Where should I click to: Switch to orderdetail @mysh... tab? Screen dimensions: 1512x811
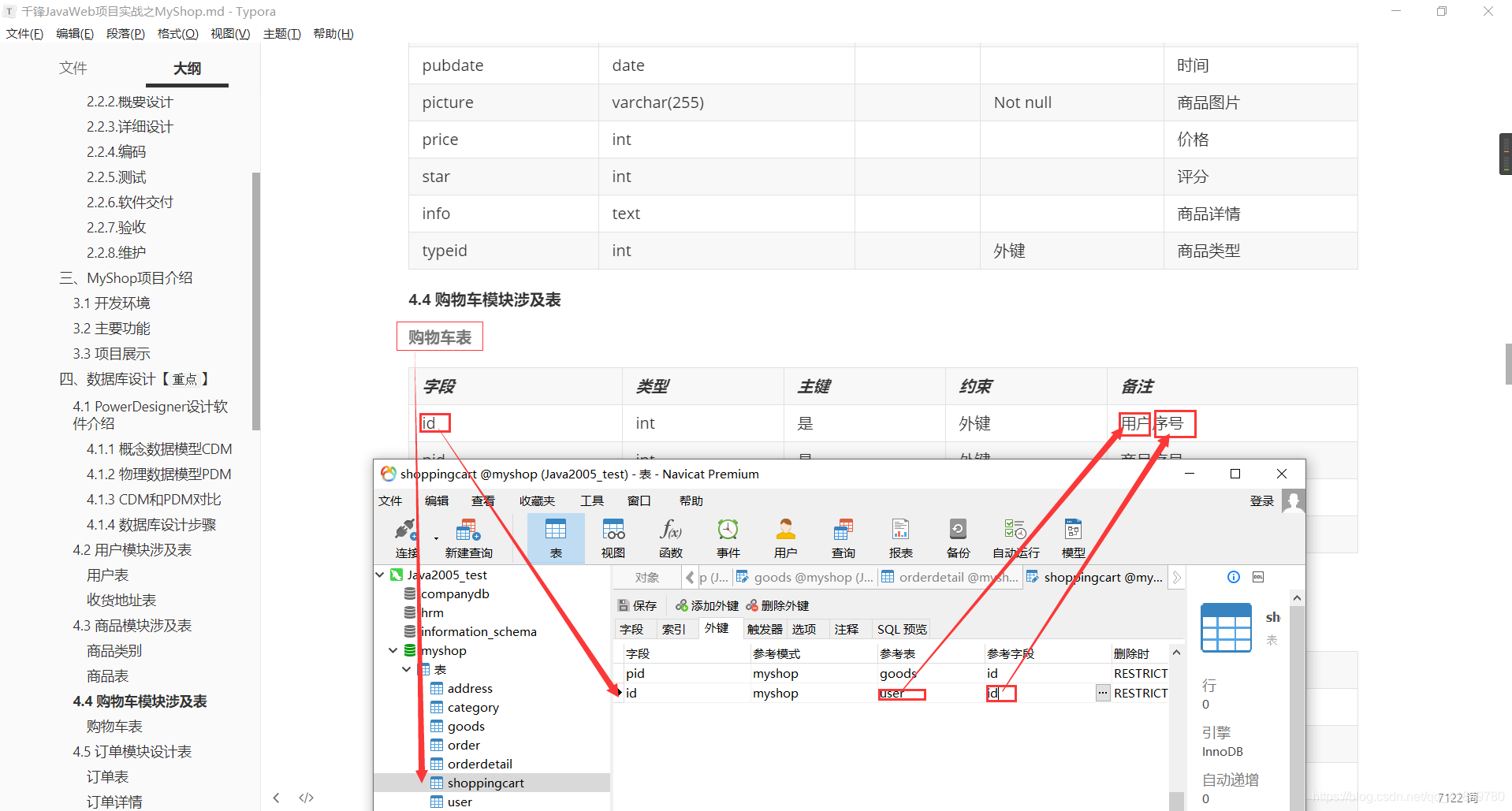point(950,577)
